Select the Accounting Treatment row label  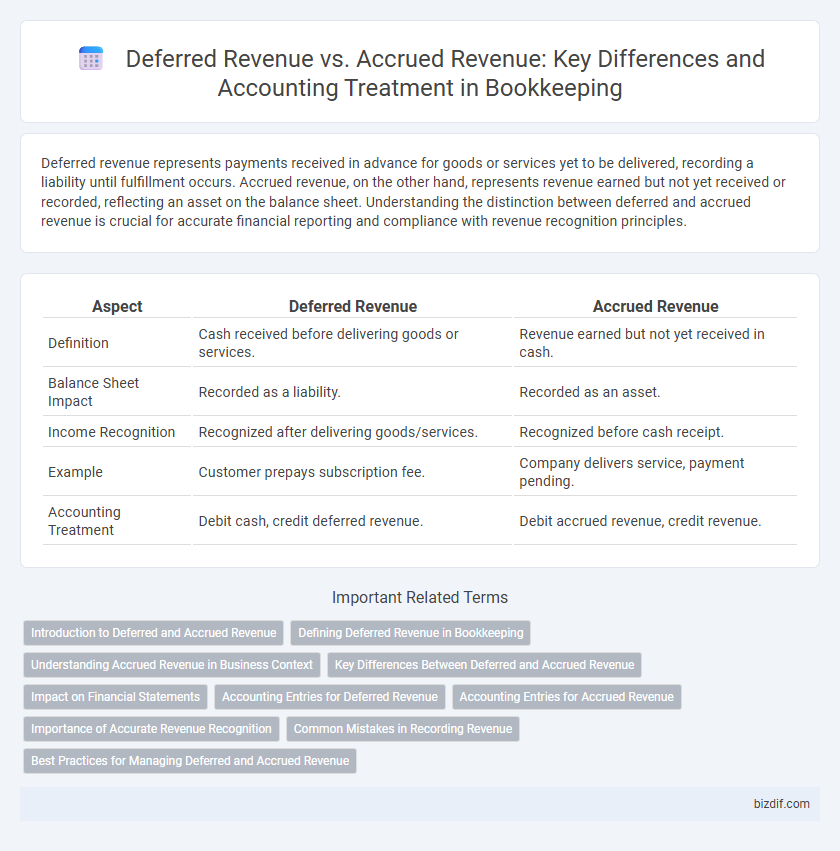click(84, 521)
